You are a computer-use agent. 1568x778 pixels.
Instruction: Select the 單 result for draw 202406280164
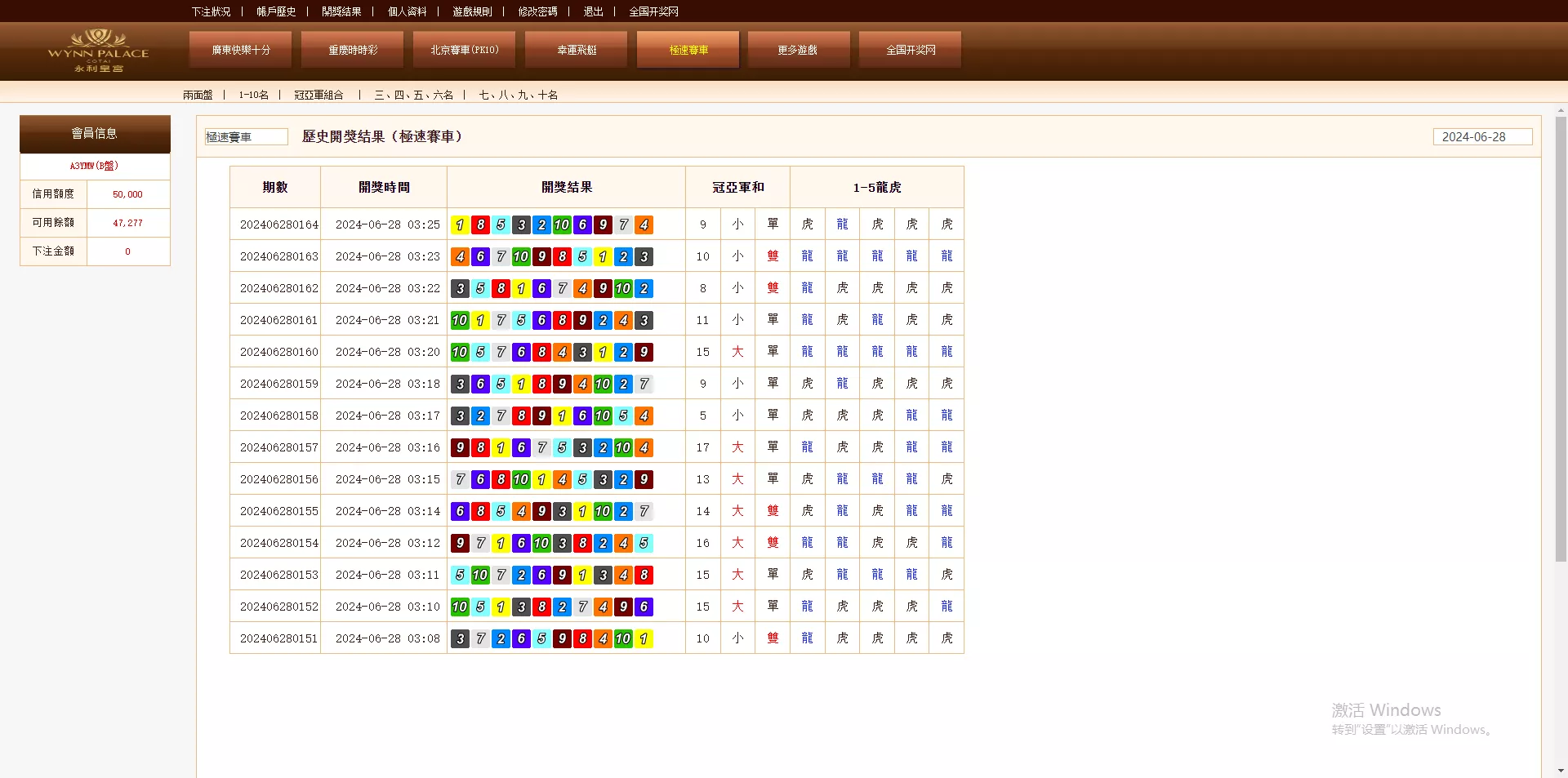773,224
